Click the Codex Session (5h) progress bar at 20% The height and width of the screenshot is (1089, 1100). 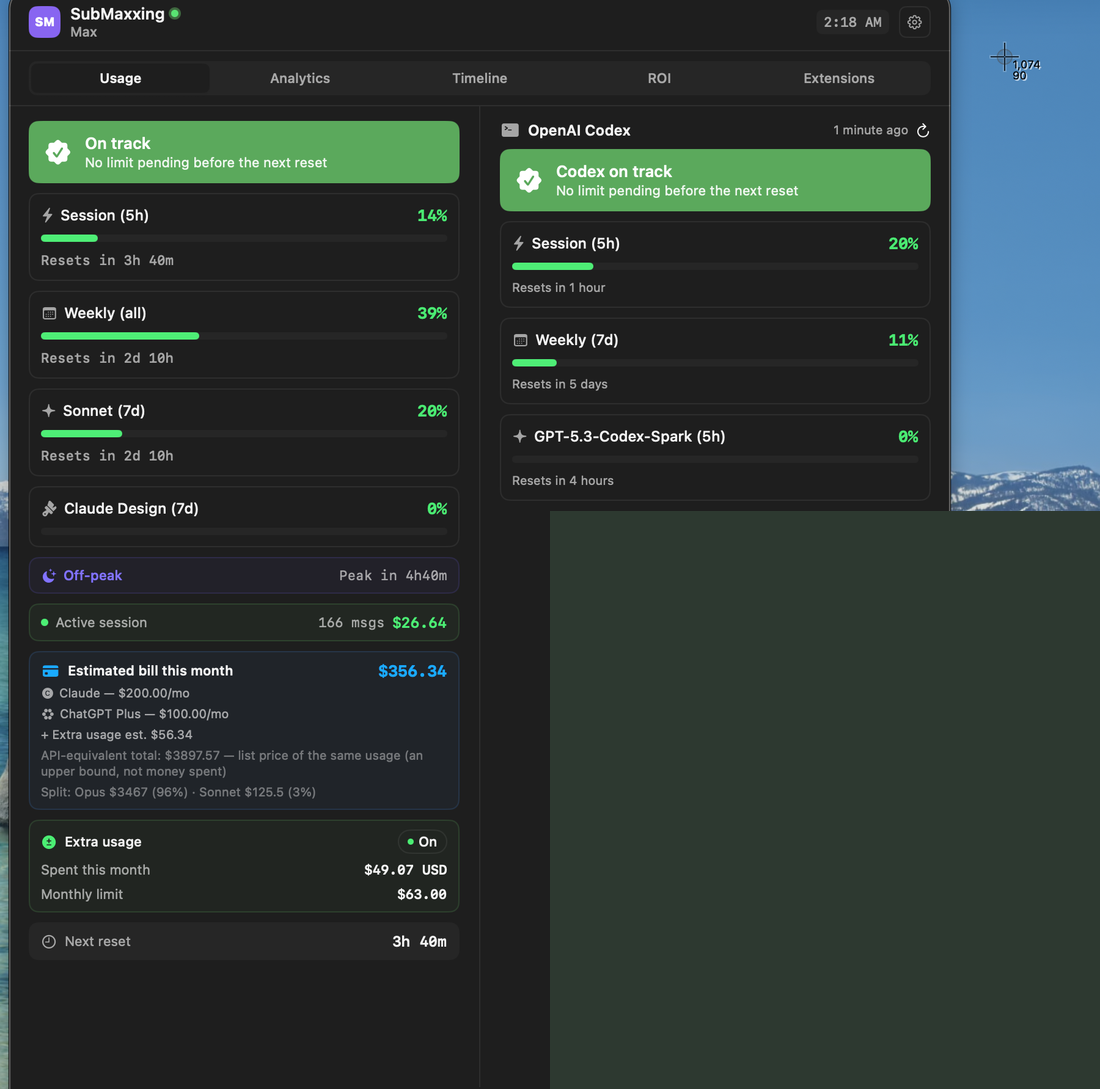click(715, 267)
